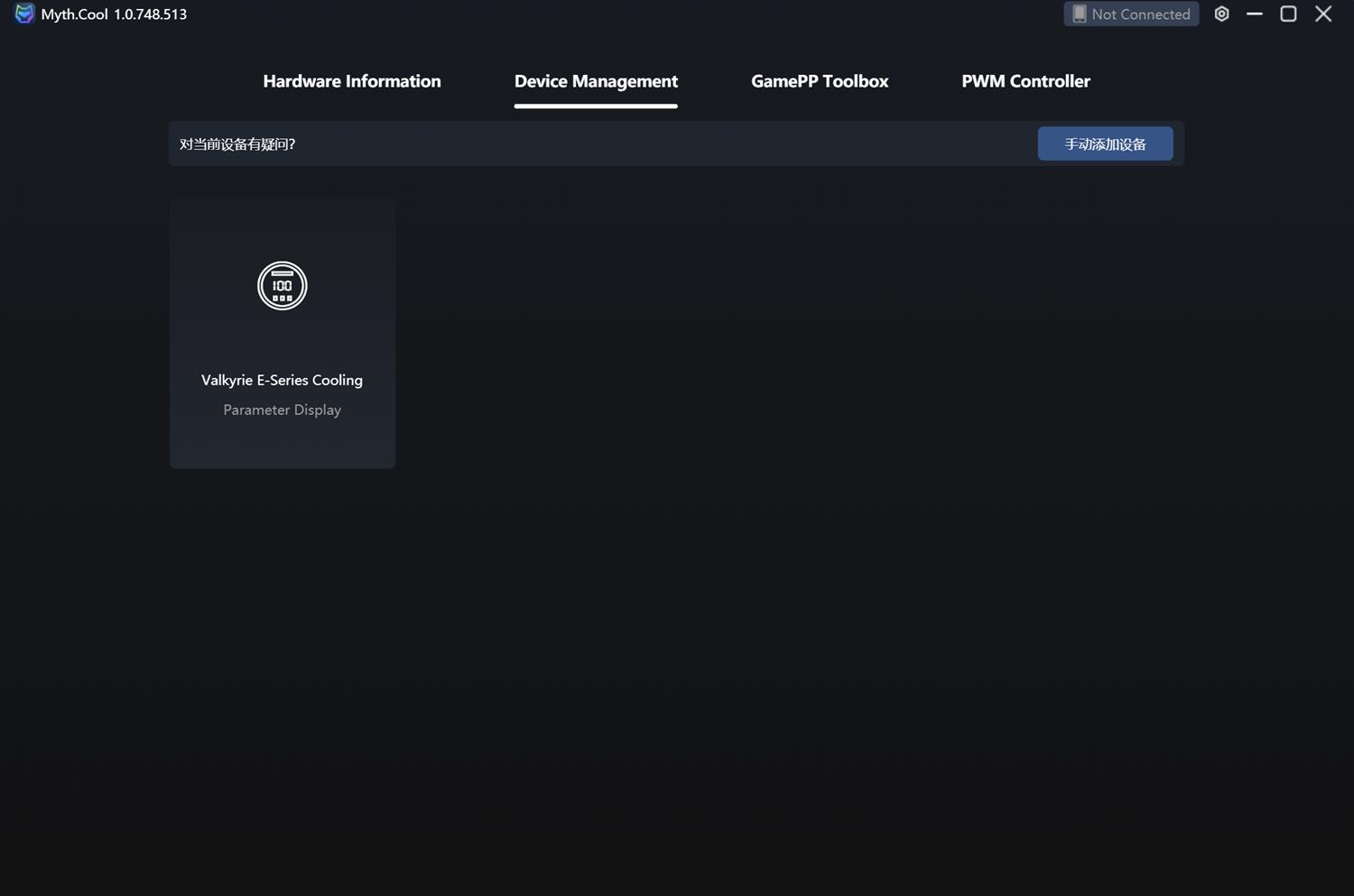1354x896 pixels.
Task: Click the Valkyrie cooling device round icon
Action: click(x=282, y=286)
